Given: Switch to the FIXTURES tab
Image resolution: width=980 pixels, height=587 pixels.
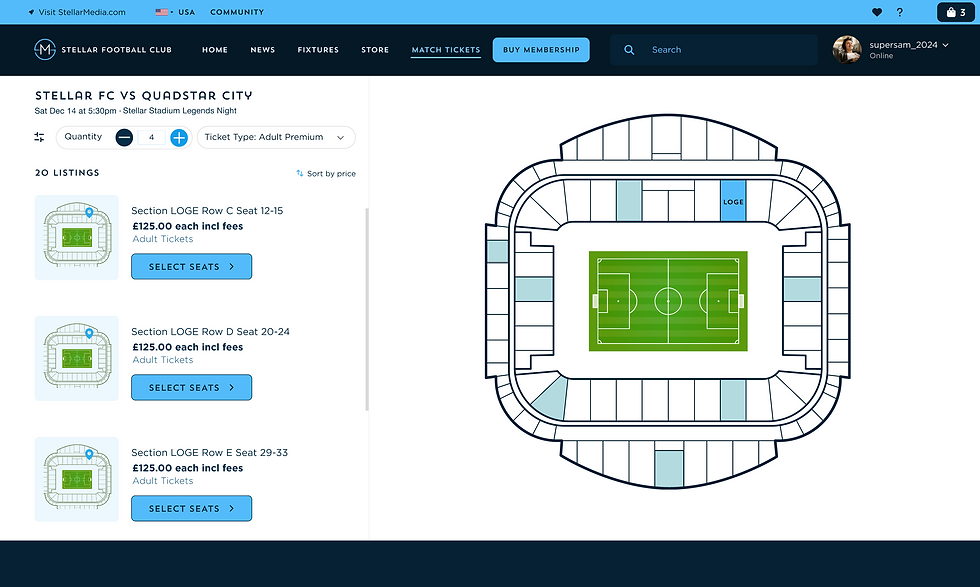Looking at the screenshot, I should (x=317, y=49).
